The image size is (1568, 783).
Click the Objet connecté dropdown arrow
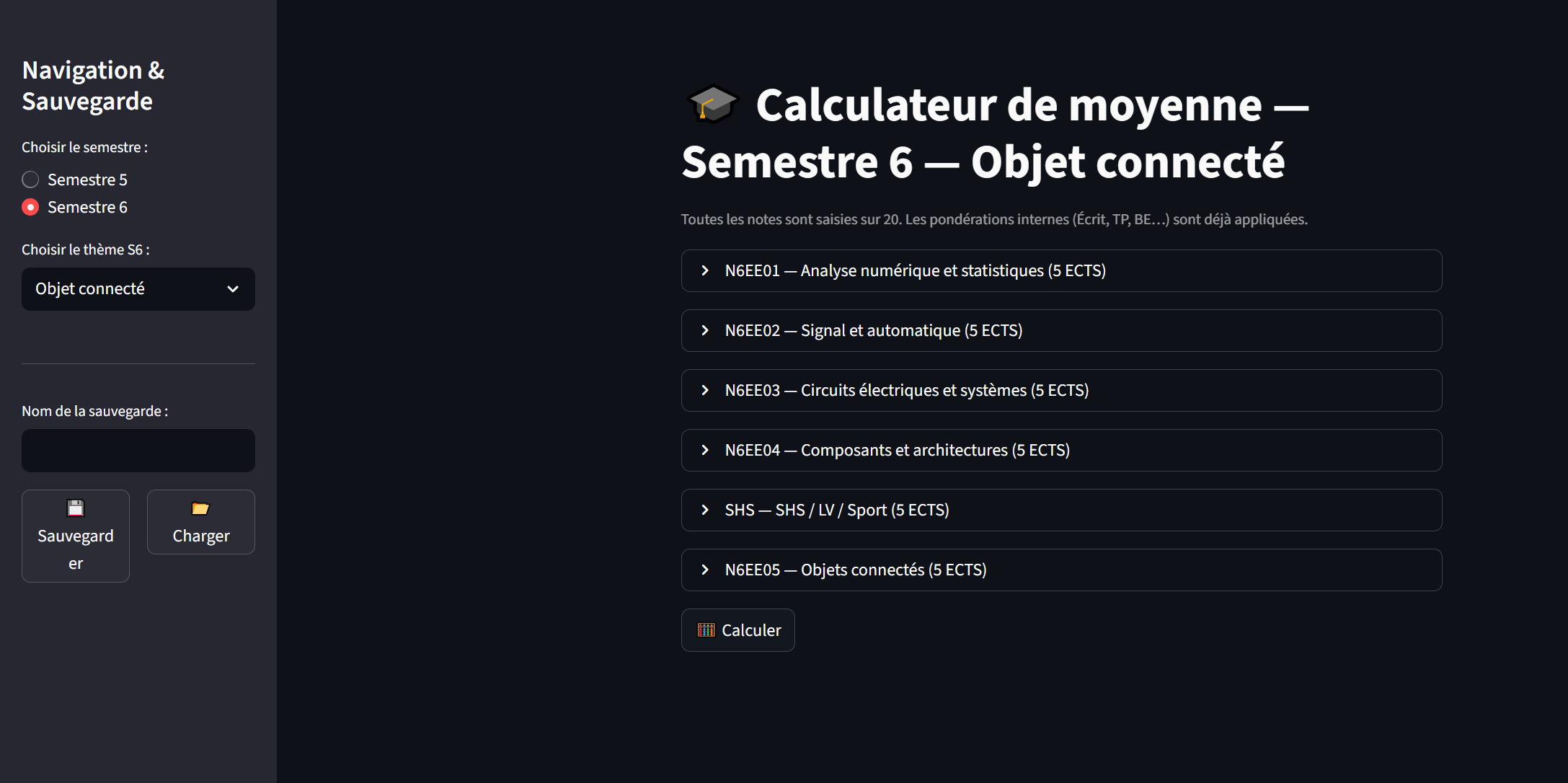coord(232,288)
